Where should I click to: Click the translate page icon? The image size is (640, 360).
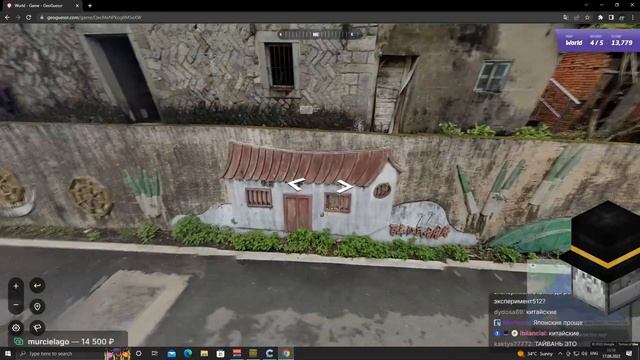[565, 18]
